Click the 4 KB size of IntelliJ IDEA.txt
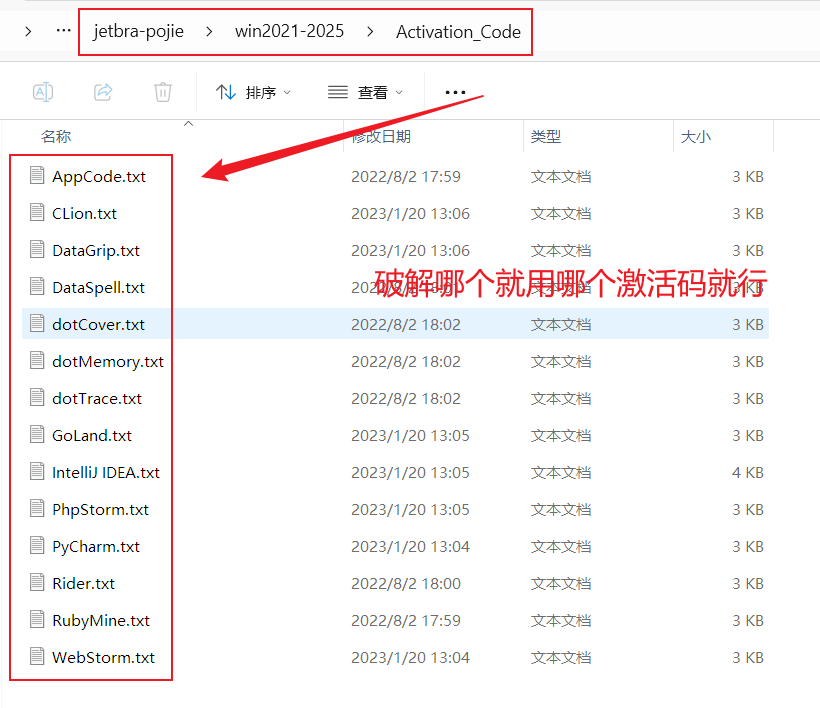The height and width of the screenshot is (708, 820). click(748, 473)
